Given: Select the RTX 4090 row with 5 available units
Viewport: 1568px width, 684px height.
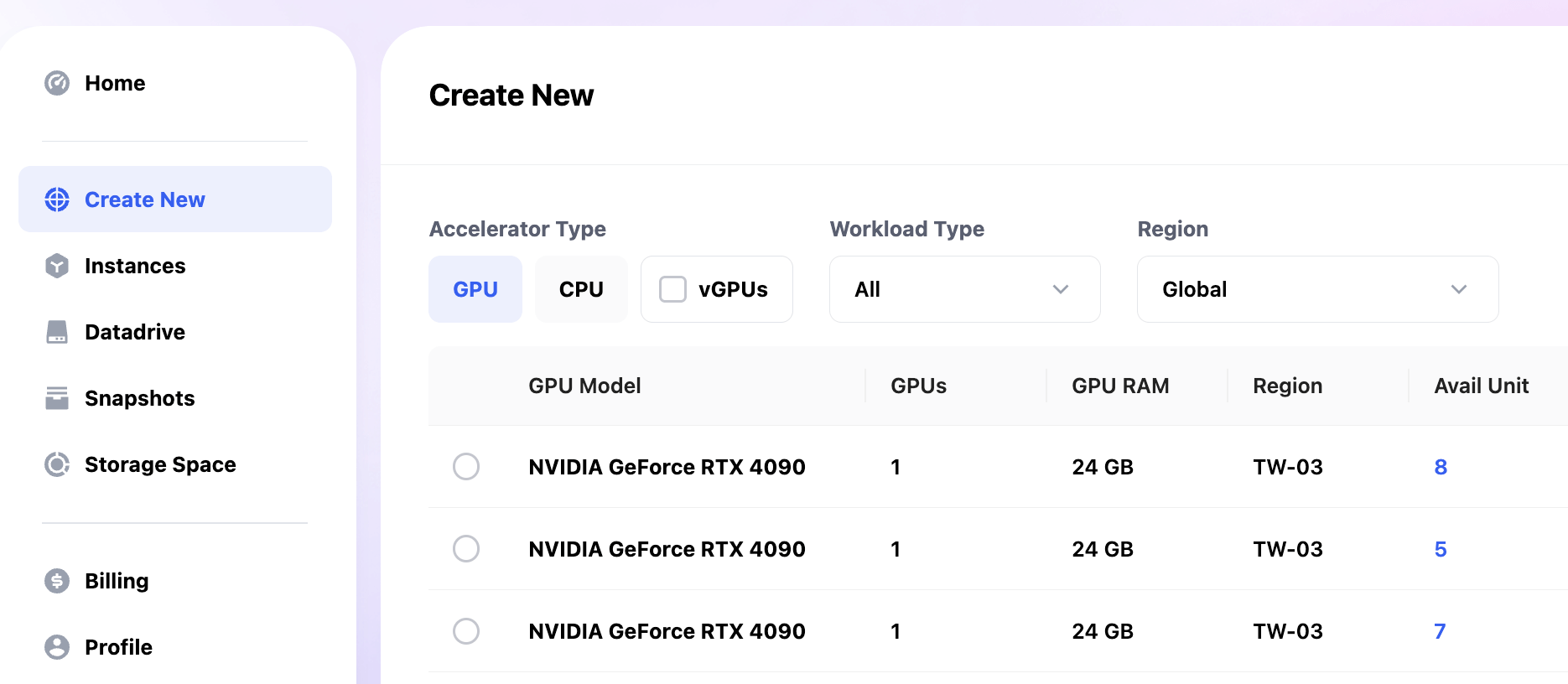Looking at the screenshot, I should pyautogui.click(x=466, y=549).
